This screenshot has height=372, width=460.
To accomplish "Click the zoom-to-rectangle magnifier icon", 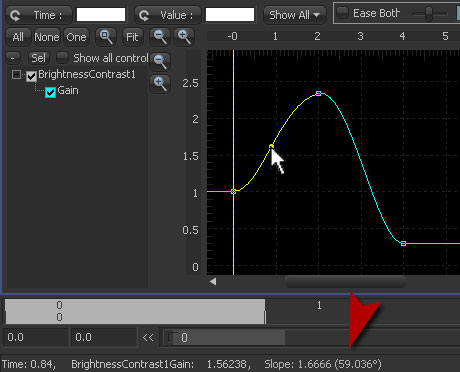I will [x=106, y=36].
